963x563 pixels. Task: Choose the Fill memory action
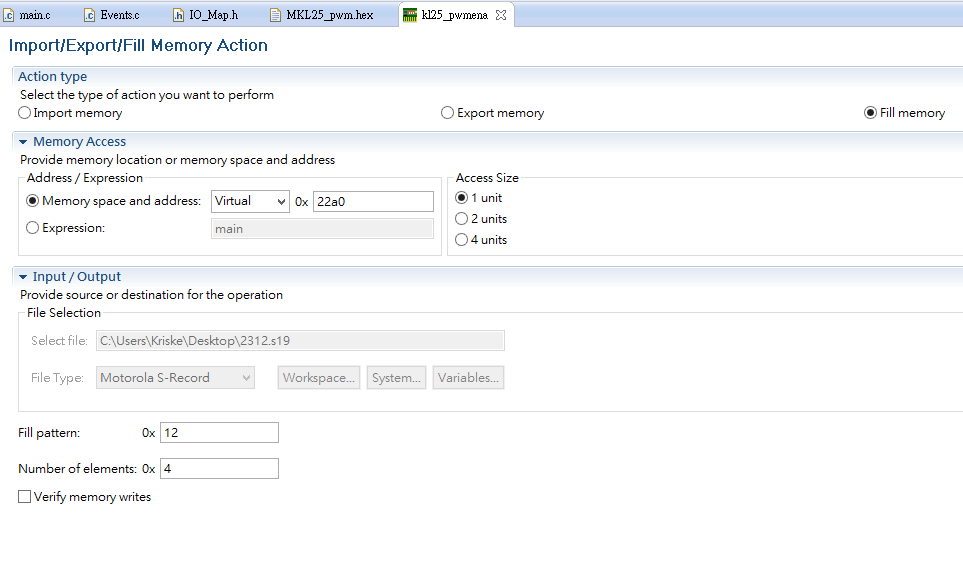(x=871, y=113)
